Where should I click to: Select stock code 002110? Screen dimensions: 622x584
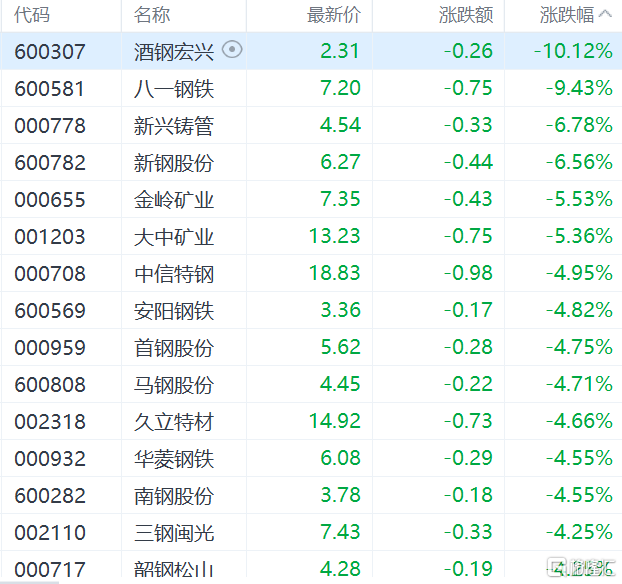50,533
